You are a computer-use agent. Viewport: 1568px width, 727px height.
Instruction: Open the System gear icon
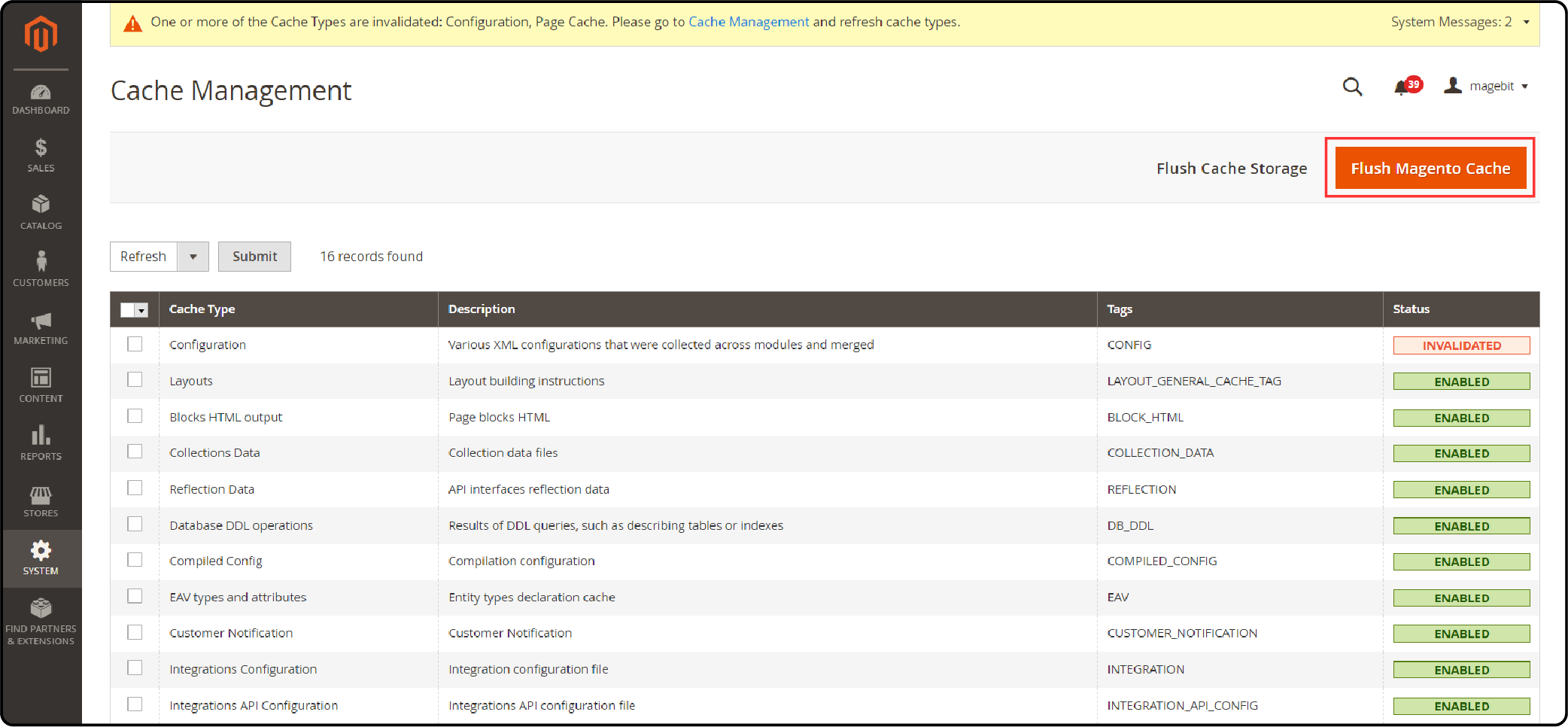pos(41,550)
